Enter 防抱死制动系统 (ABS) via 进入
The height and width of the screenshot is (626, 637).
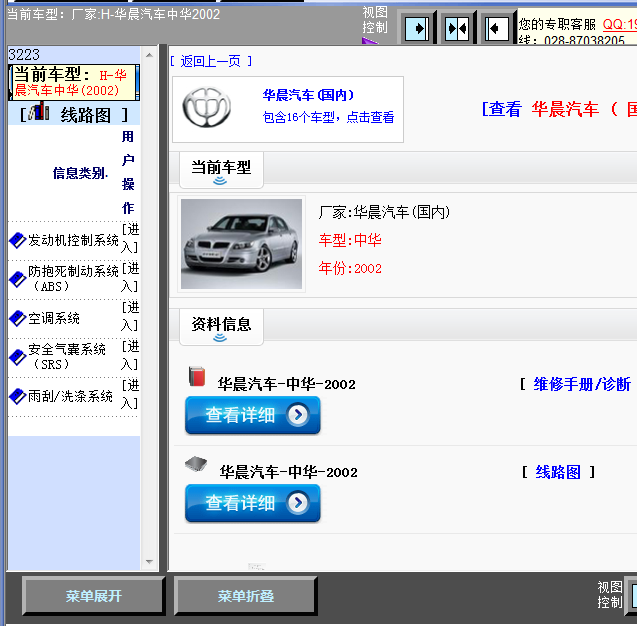130,277
